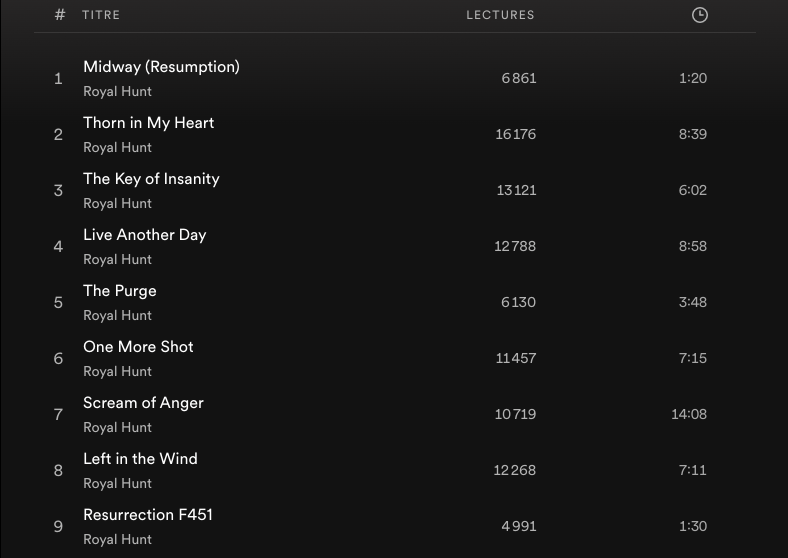Click track number 7 in the list

pyautogui.click(x=58, y=414)
